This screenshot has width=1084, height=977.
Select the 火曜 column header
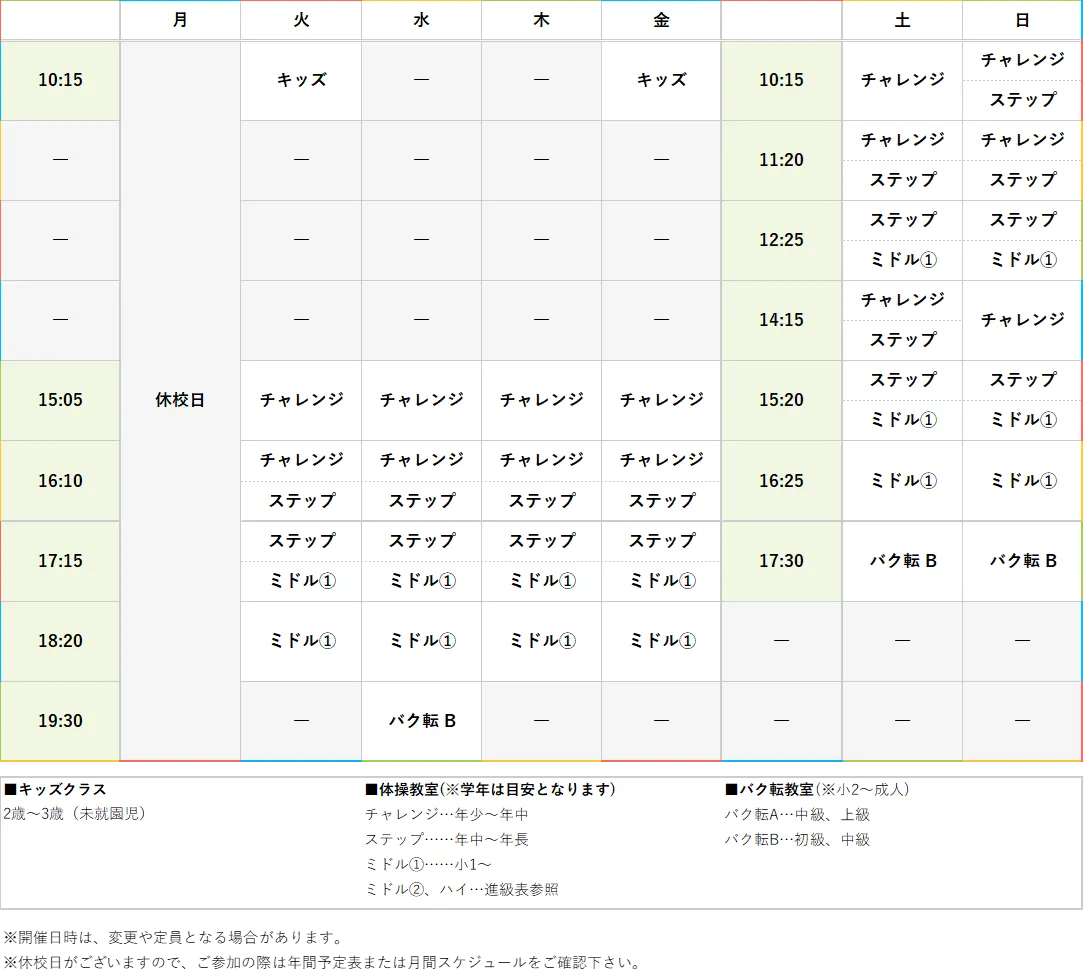tap(300, 20)
